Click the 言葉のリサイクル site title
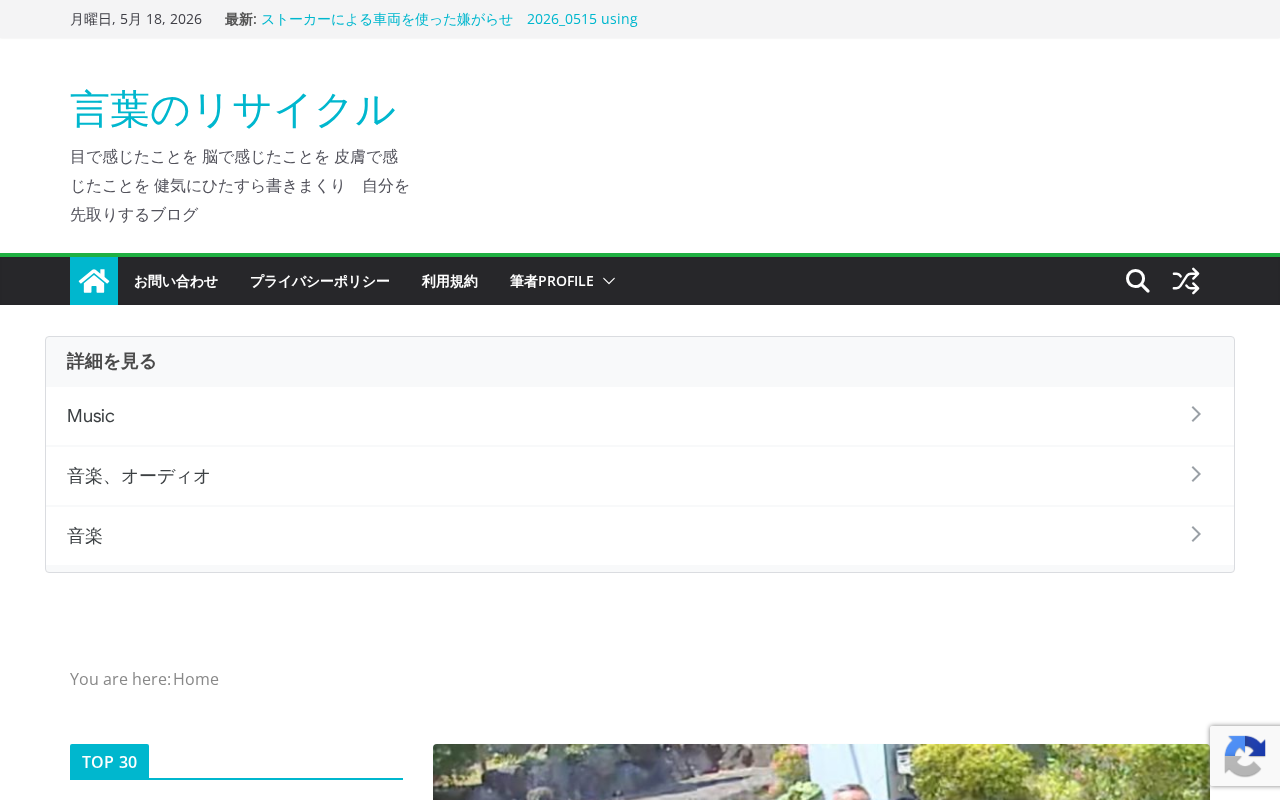The width and height of the screenshot is (1280, 800). tap(233, 109)
